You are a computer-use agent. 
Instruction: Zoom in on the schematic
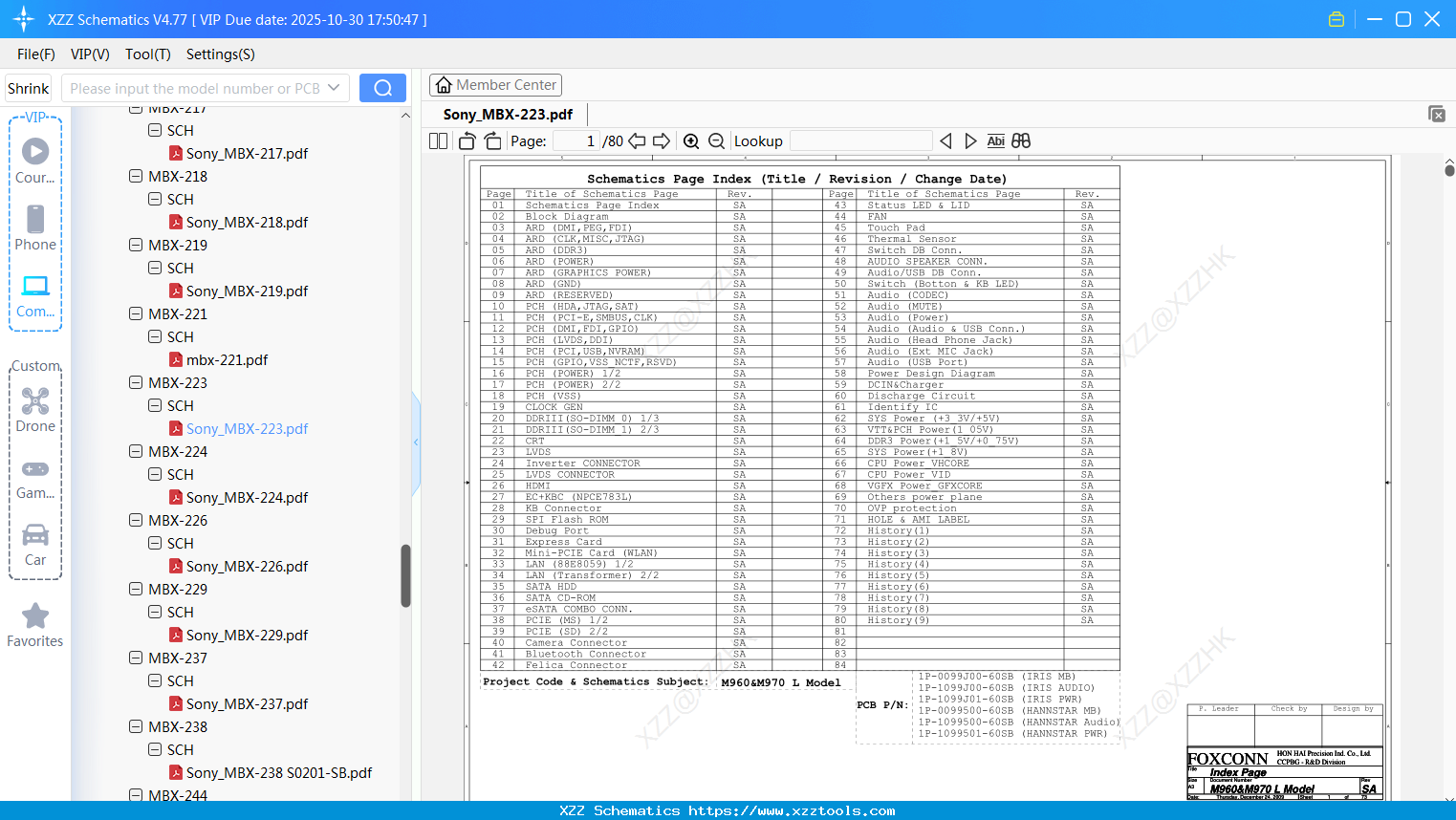691,141
